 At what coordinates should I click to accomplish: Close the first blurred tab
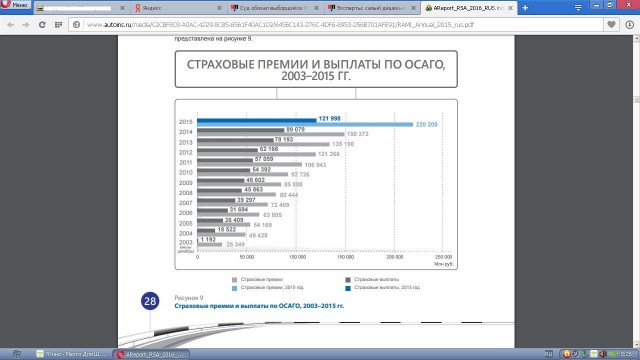pyautogui.click(x=122, y=8)
